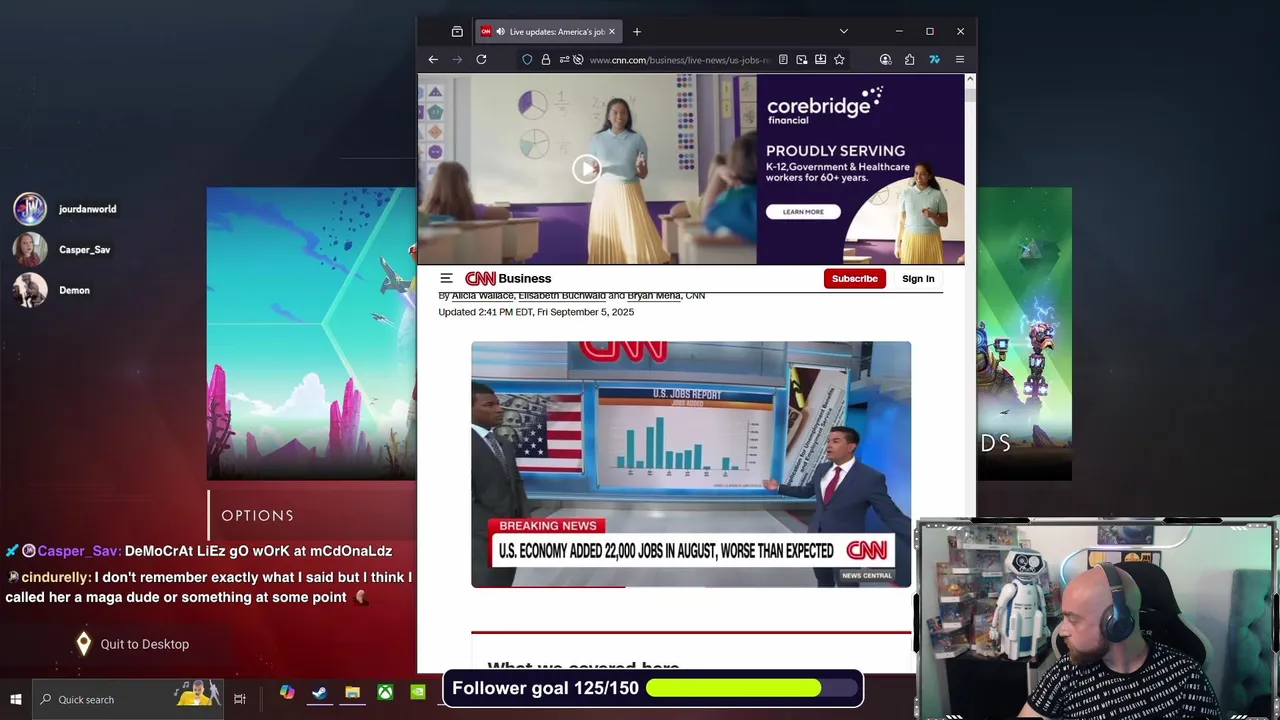Open author Elisabeth Buchwald's profile link
This screenshot has height=720, width=1280.
pyautogui.click(x=562, y=296)
